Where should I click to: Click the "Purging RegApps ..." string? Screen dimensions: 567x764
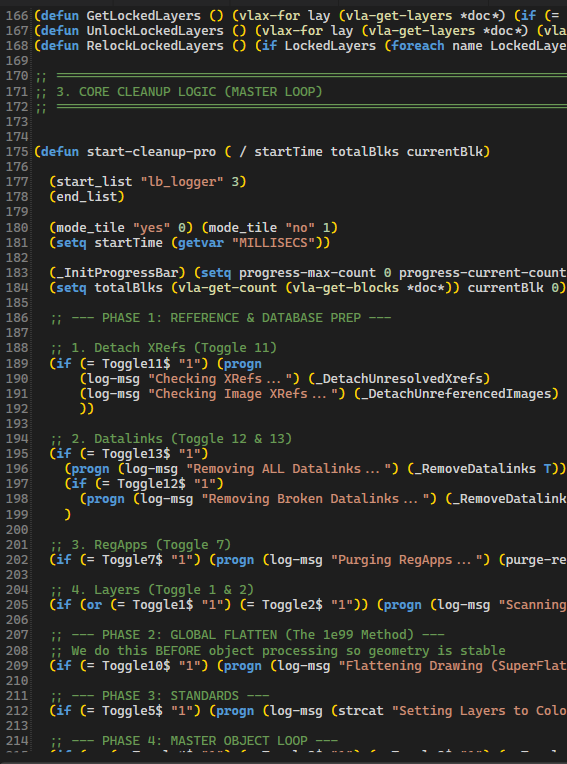coord(409,559)
